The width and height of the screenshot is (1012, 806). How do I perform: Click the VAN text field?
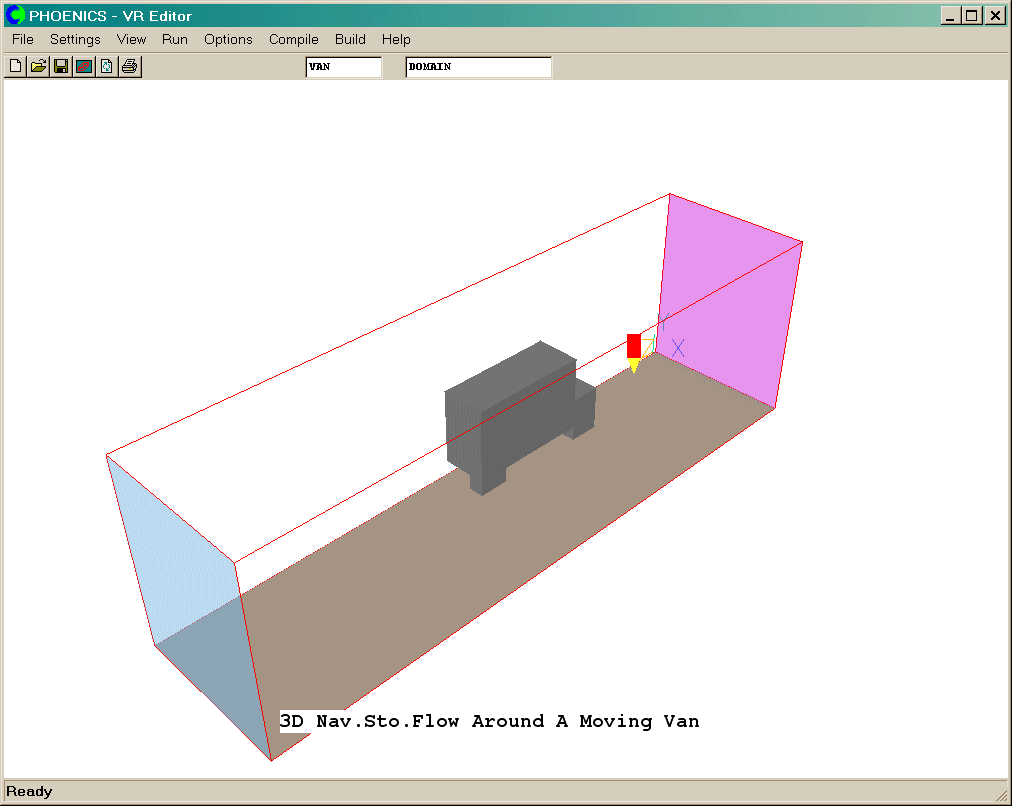pyautogui.click(x=343, y=67)
